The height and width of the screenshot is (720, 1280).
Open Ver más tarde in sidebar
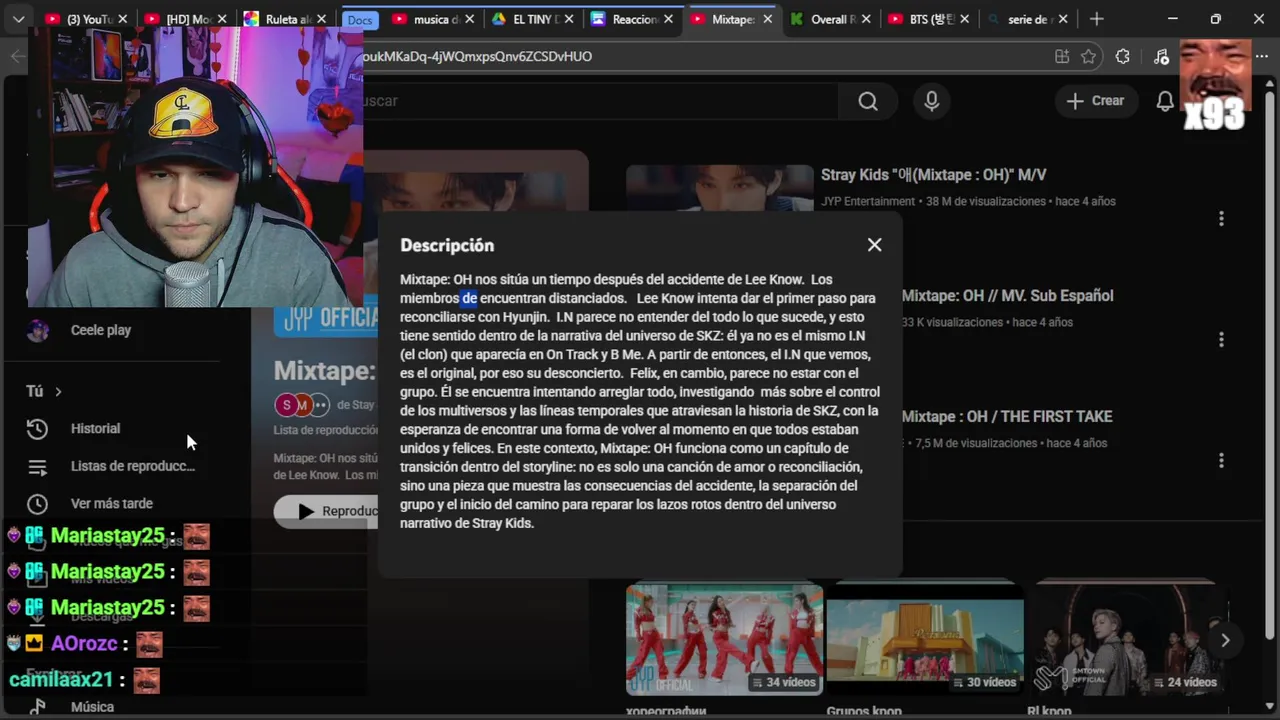112,503
